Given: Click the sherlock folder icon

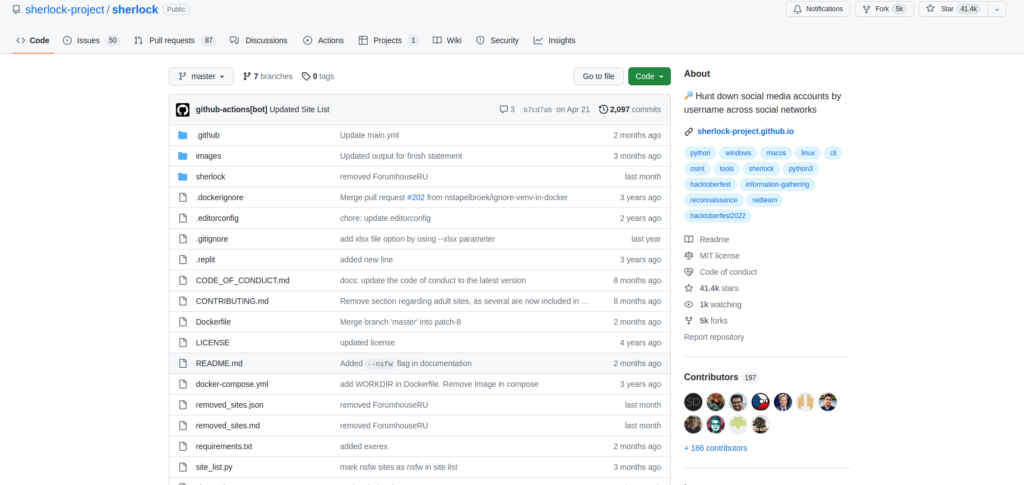Looking at the screenshot, I should coord(183,177).
